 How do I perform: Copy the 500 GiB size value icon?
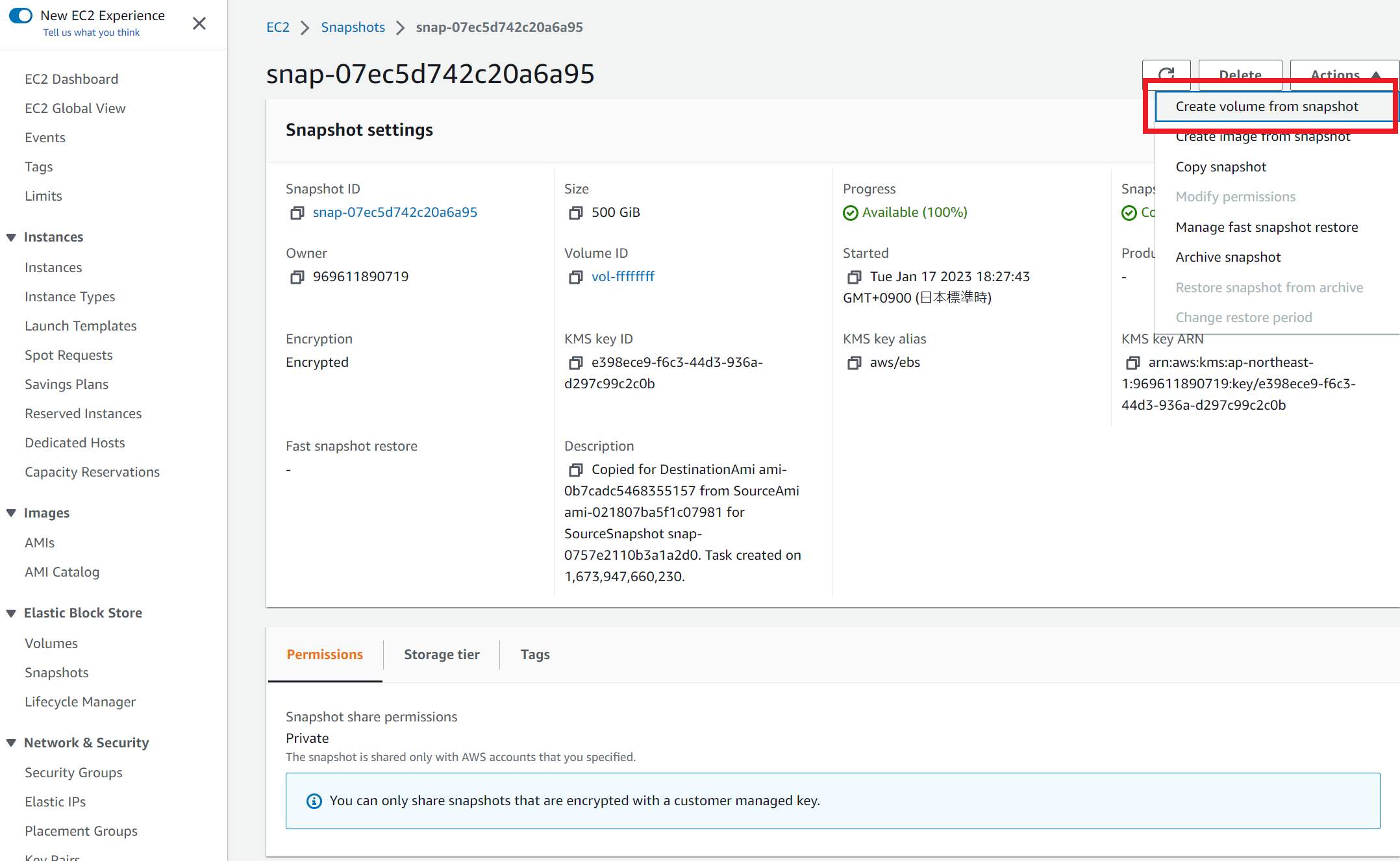coord(575,213)
